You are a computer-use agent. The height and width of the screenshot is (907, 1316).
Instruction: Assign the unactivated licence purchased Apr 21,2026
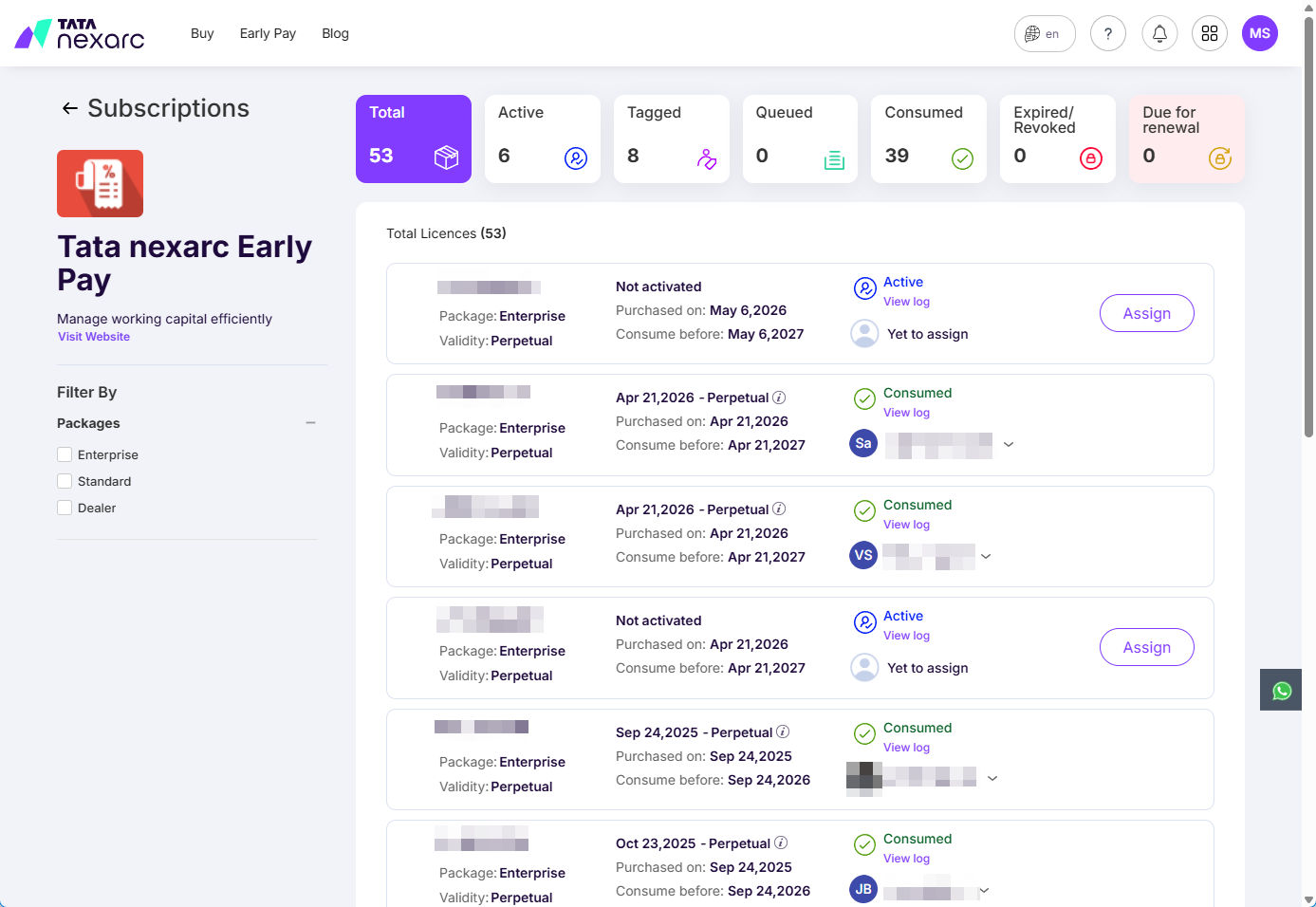(1147, 647)
